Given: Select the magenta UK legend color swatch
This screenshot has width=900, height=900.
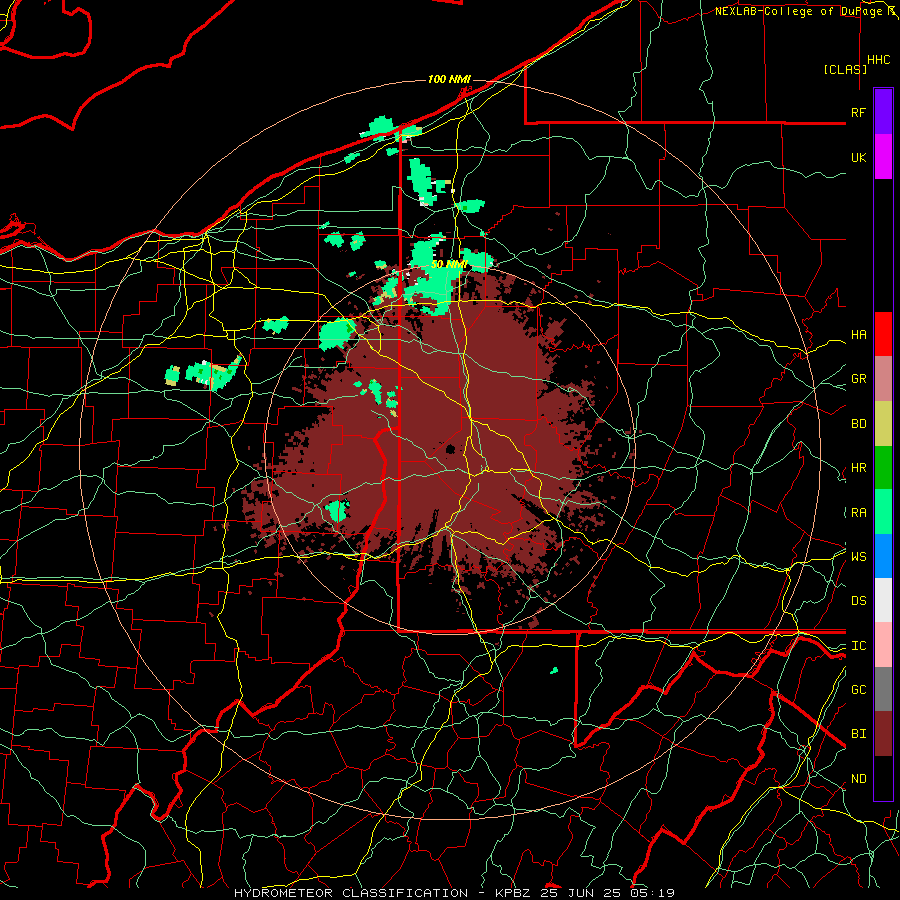Looking at the screenshot, I should click(x=883, y=157).
